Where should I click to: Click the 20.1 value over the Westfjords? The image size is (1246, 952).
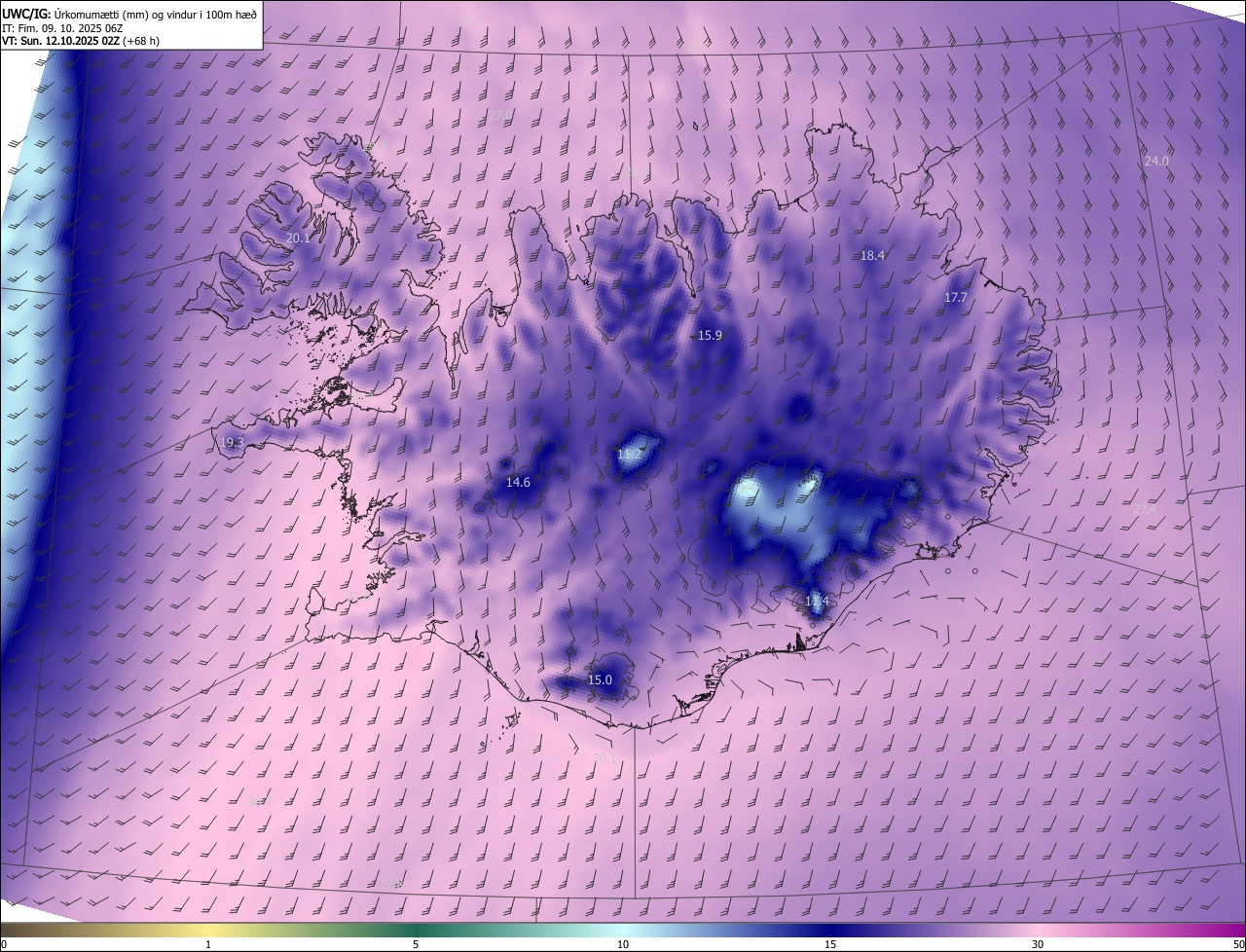click(x=298, y=238)
